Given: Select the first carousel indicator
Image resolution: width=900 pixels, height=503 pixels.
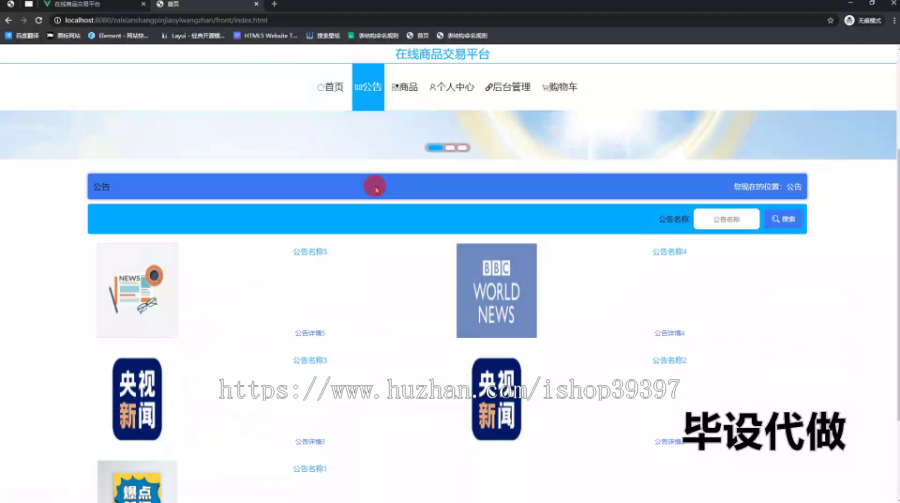Looking at the screenshot, I should (x=435, y=148).
